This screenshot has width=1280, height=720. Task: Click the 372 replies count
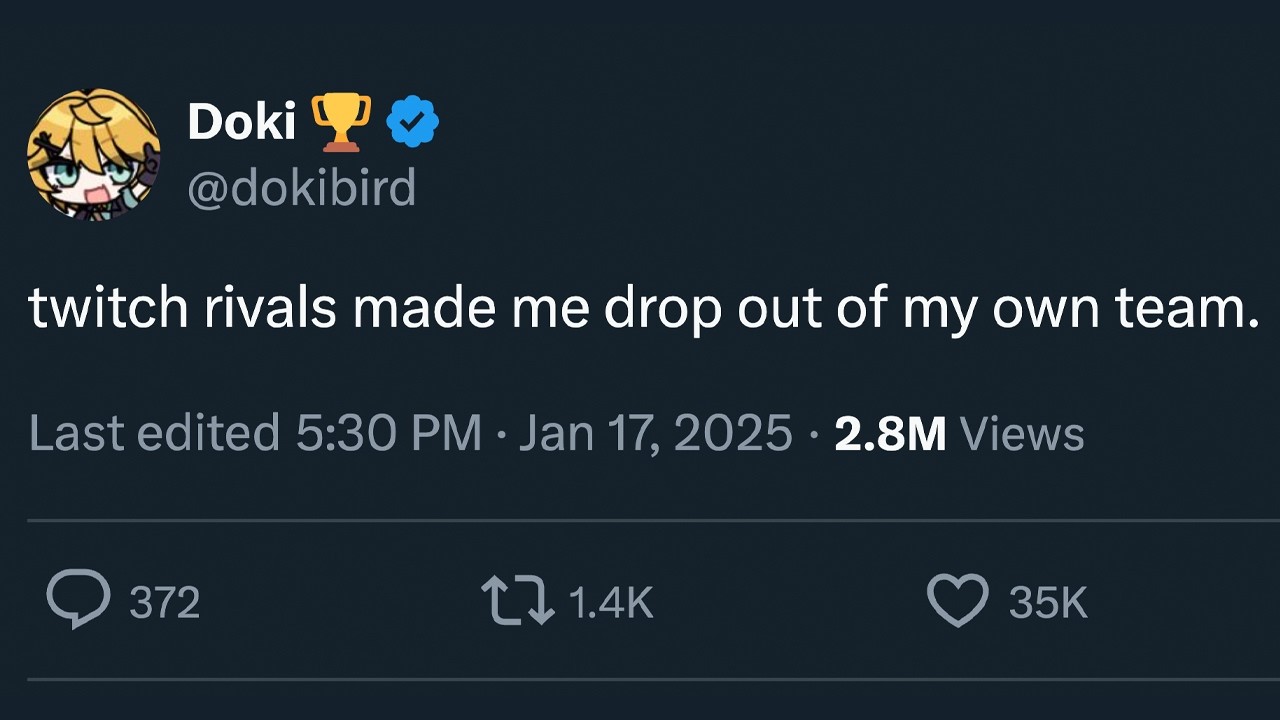coord(165,602)
